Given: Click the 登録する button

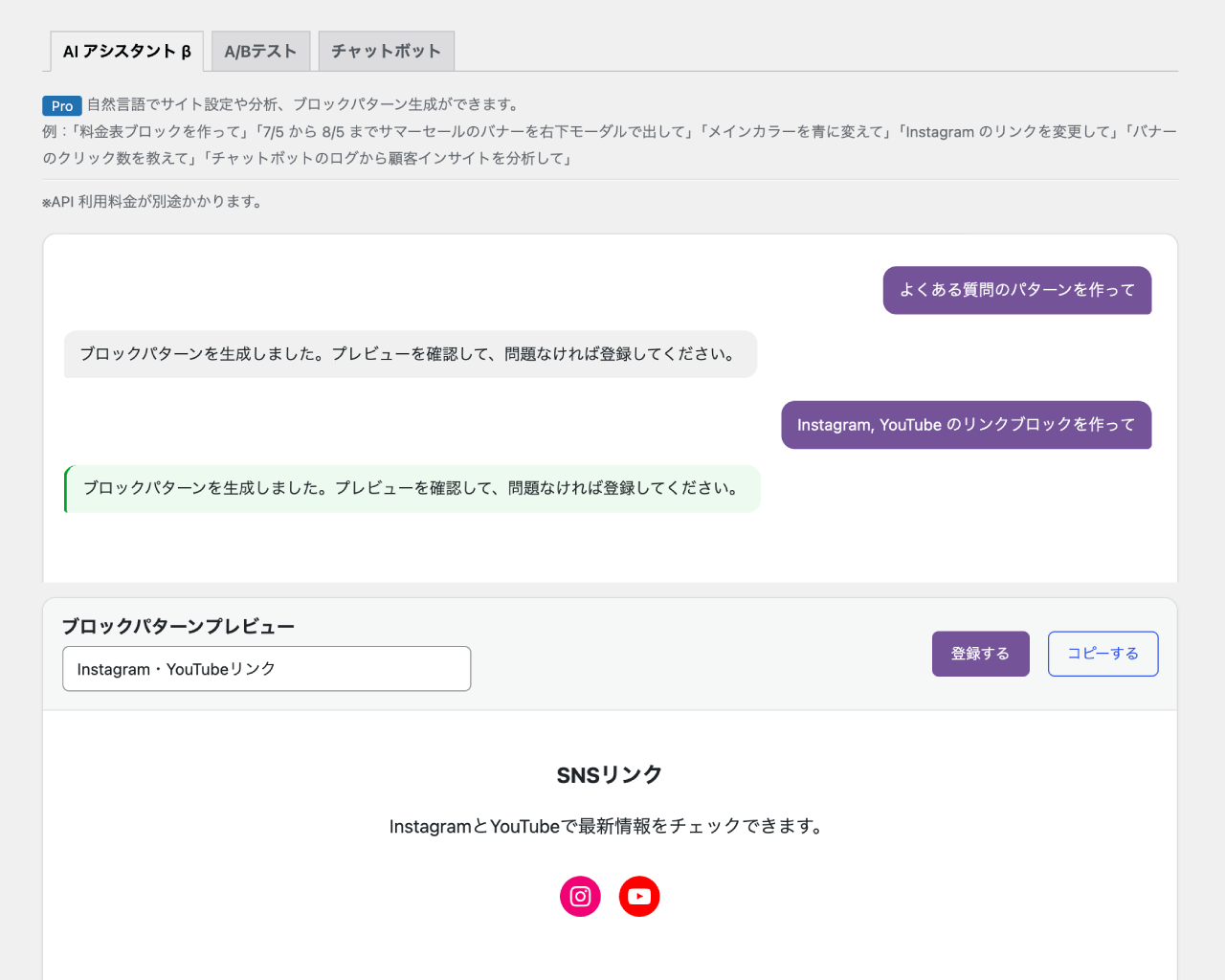Looking at the screenshot, I should pos(981,654).
